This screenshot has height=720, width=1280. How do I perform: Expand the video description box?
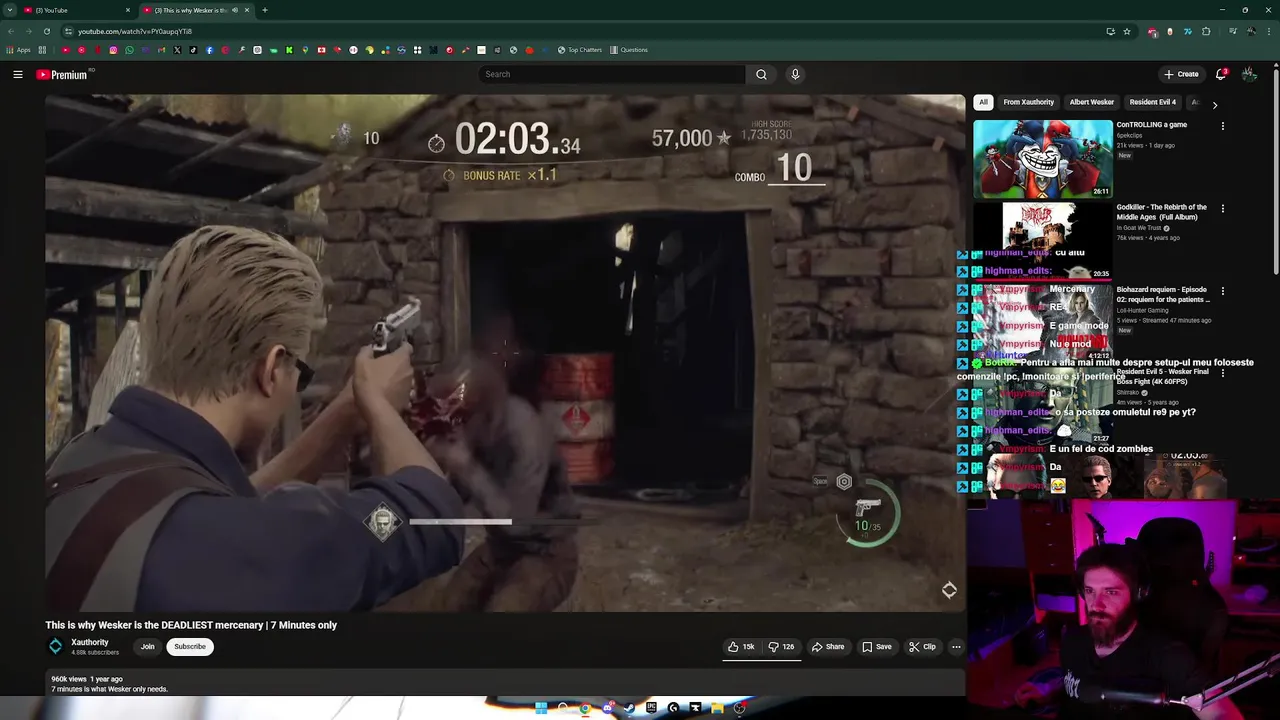coord(504,683)
